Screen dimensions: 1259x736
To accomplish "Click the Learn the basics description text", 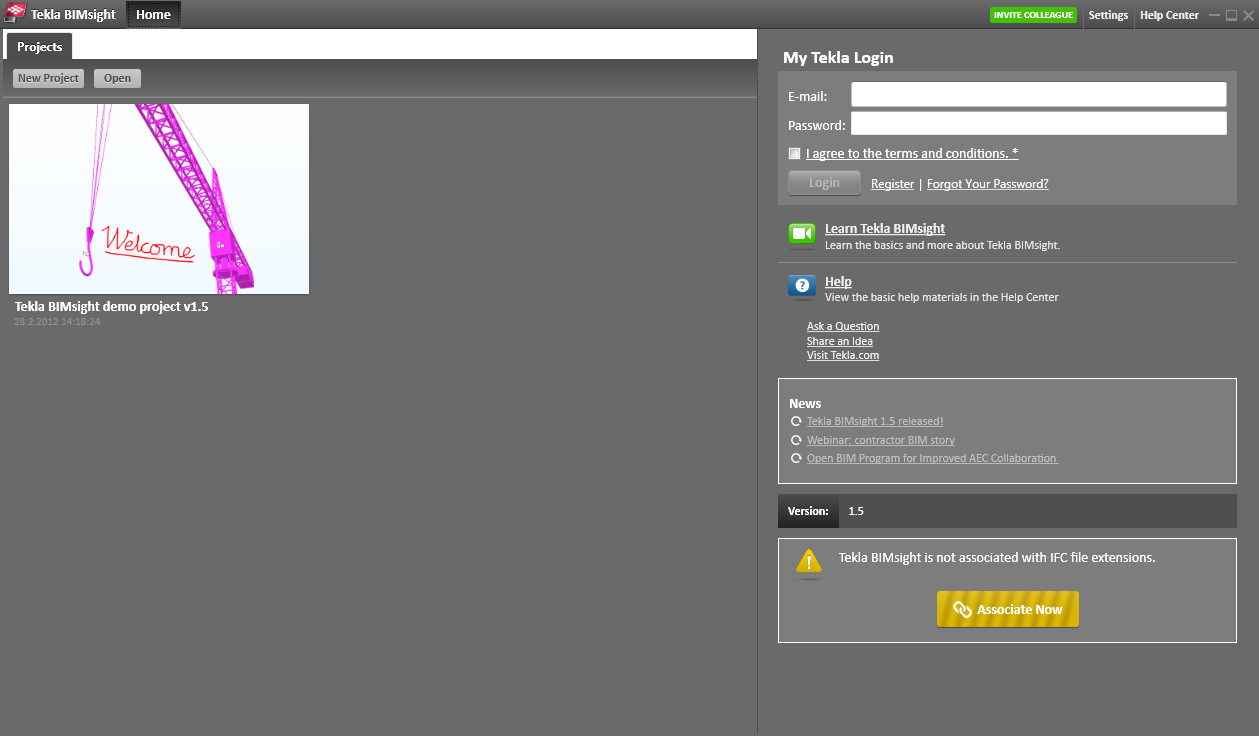I will pyautogui.click(x=942, y=245).
